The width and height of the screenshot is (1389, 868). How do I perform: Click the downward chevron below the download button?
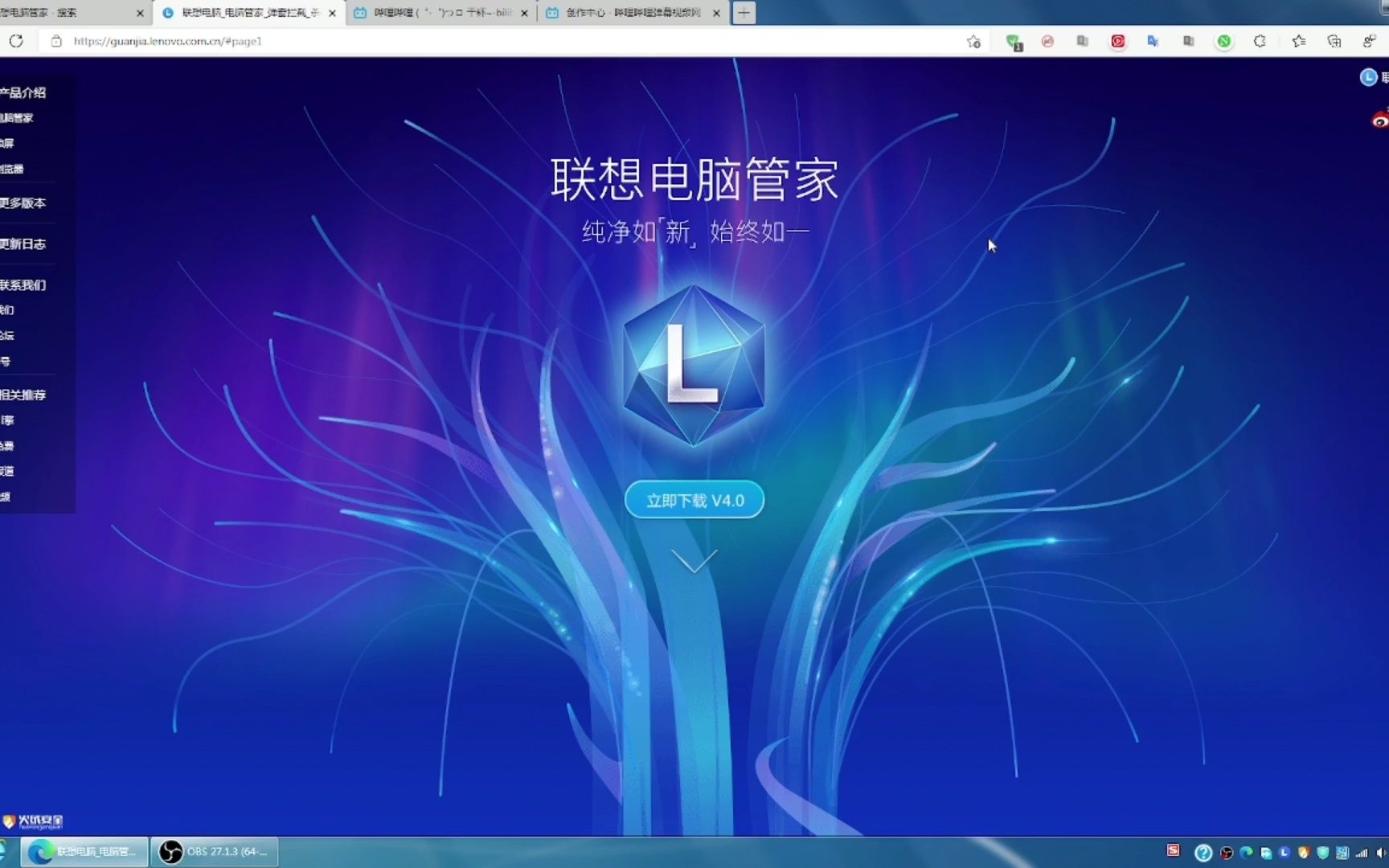(x=694, y=560)
